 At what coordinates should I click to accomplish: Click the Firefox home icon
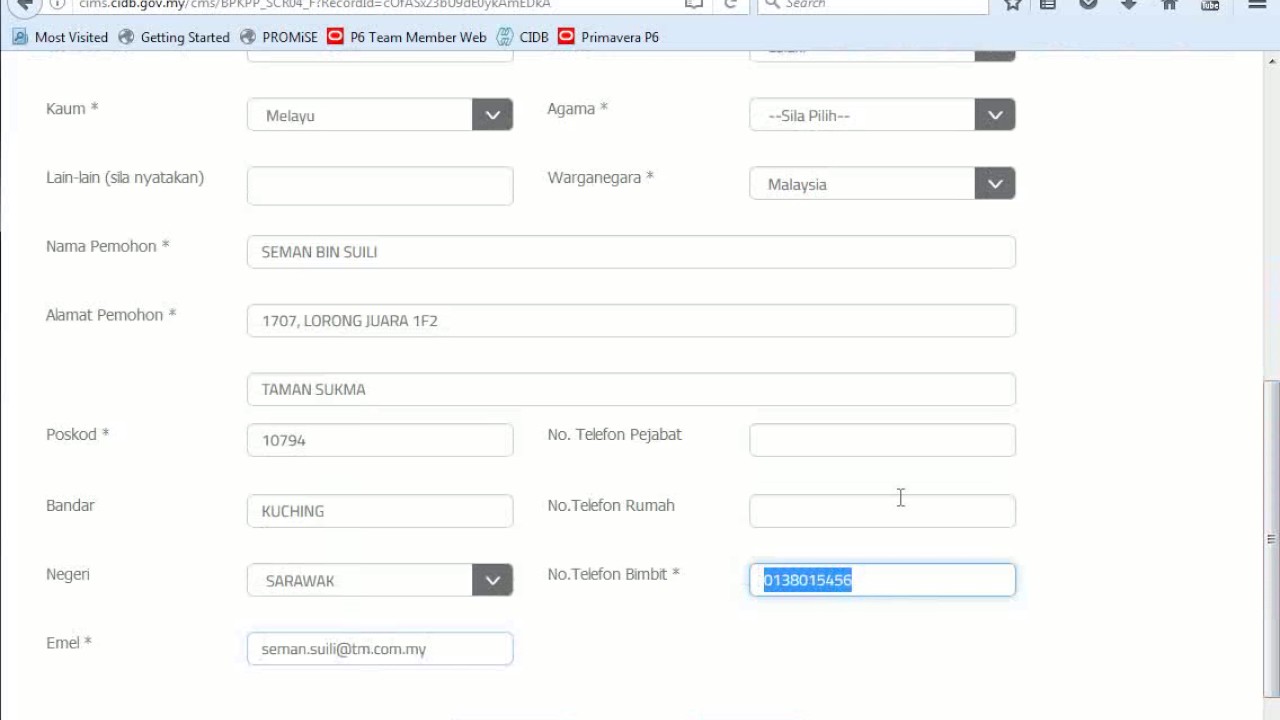[1169, 4]
